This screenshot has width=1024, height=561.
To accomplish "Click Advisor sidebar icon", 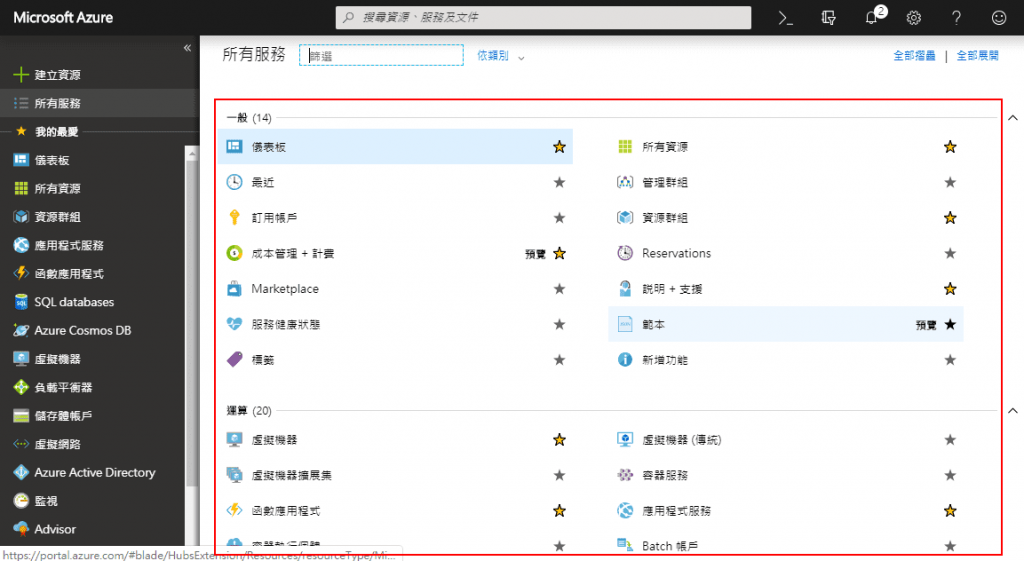I will pos(21,529).
